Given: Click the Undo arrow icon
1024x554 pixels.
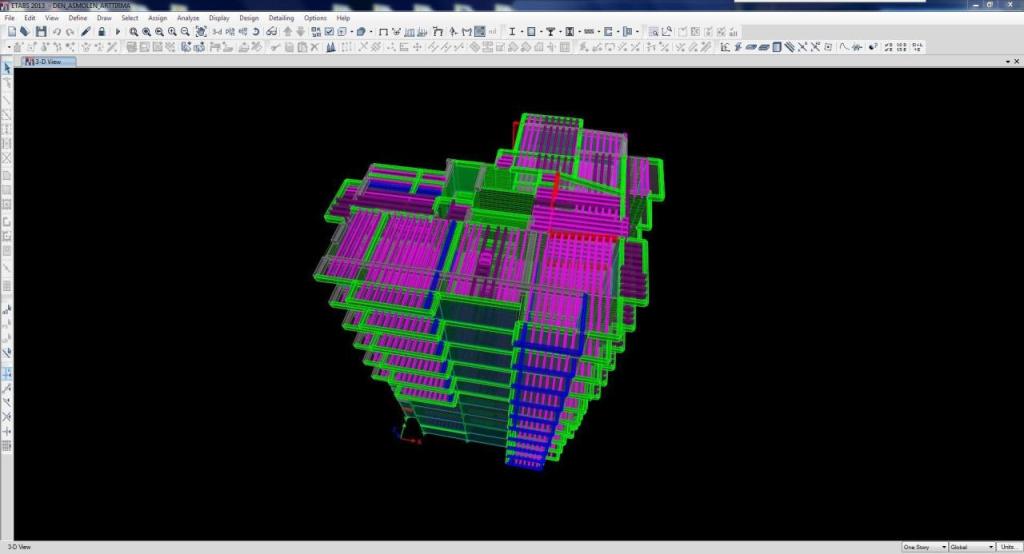Looking at the screenshot, I should pyautogui.click(x=56, y=32).
